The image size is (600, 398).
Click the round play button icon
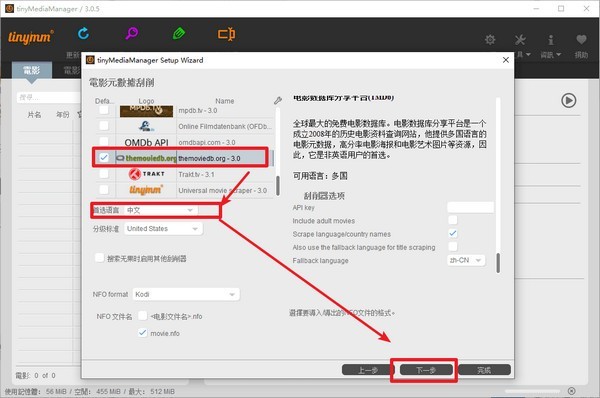[x=569, y=100]
